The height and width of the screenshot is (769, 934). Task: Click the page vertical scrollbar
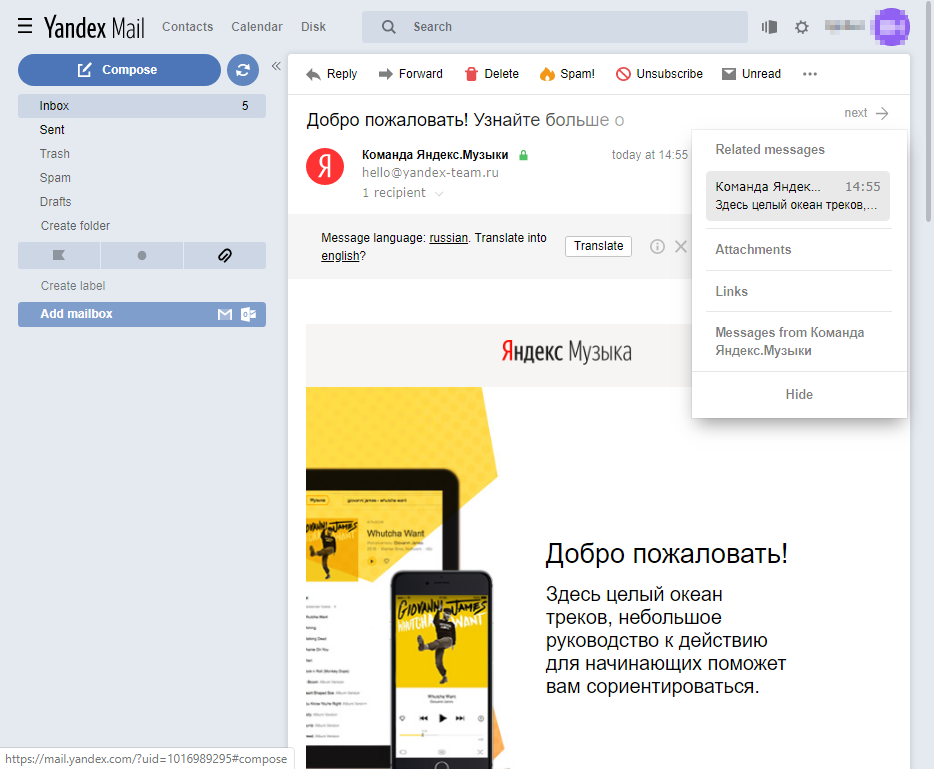click(x=929, y=110)
